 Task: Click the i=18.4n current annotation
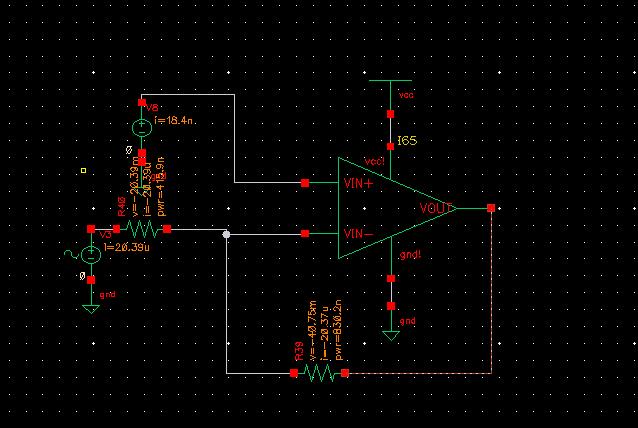pyautogui.click(x=173, y=120)
